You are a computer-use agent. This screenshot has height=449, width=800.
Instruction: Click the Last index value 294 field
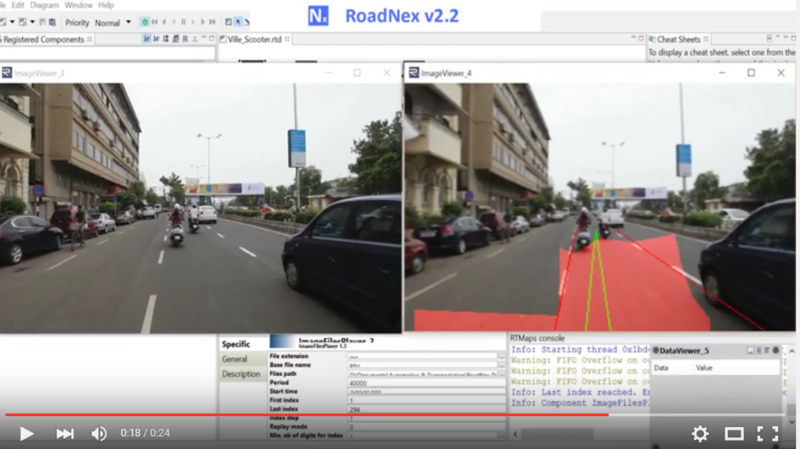coord(427,409)
